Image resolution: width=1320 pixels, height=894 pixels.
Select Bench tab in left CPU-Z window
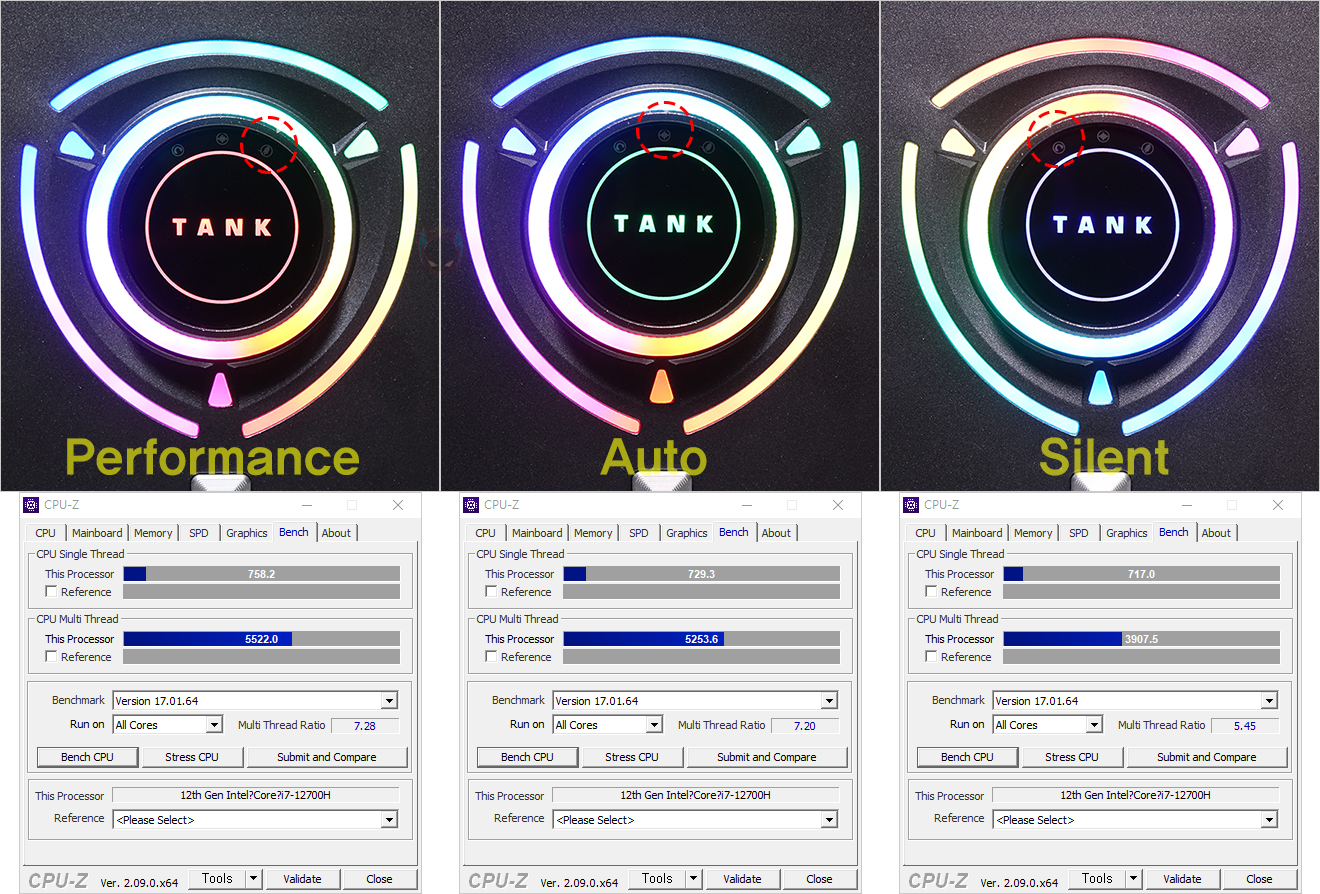coord(294,532)
